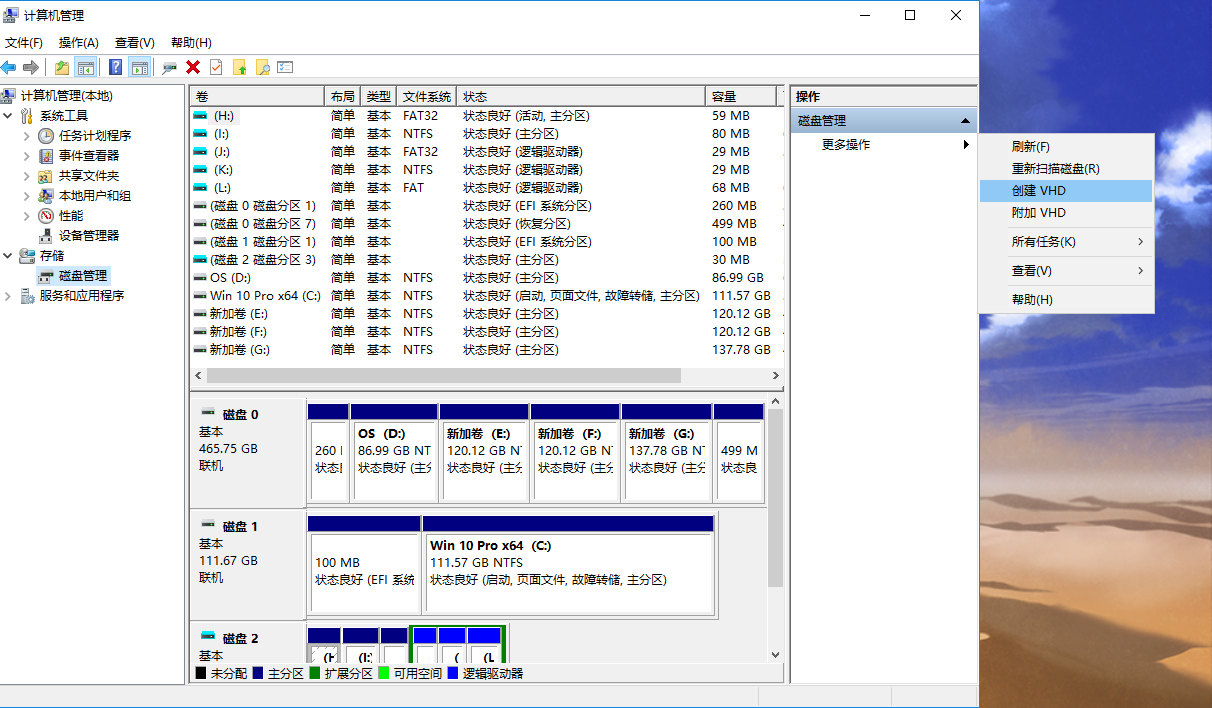Open the 操作(A) menu

click(78, 43)
